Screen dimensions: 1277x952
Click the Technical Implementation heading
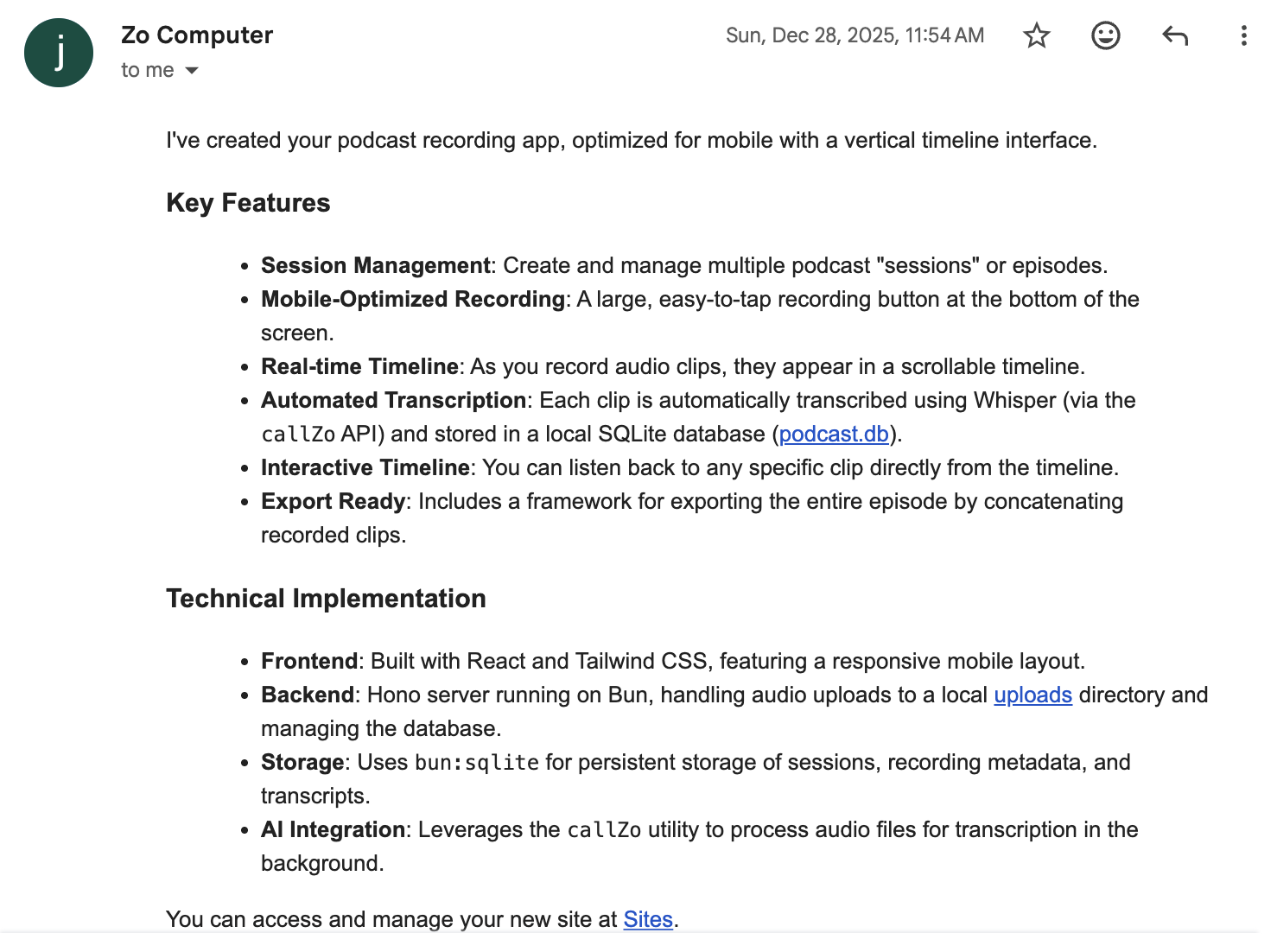click(x=326, y=599)
